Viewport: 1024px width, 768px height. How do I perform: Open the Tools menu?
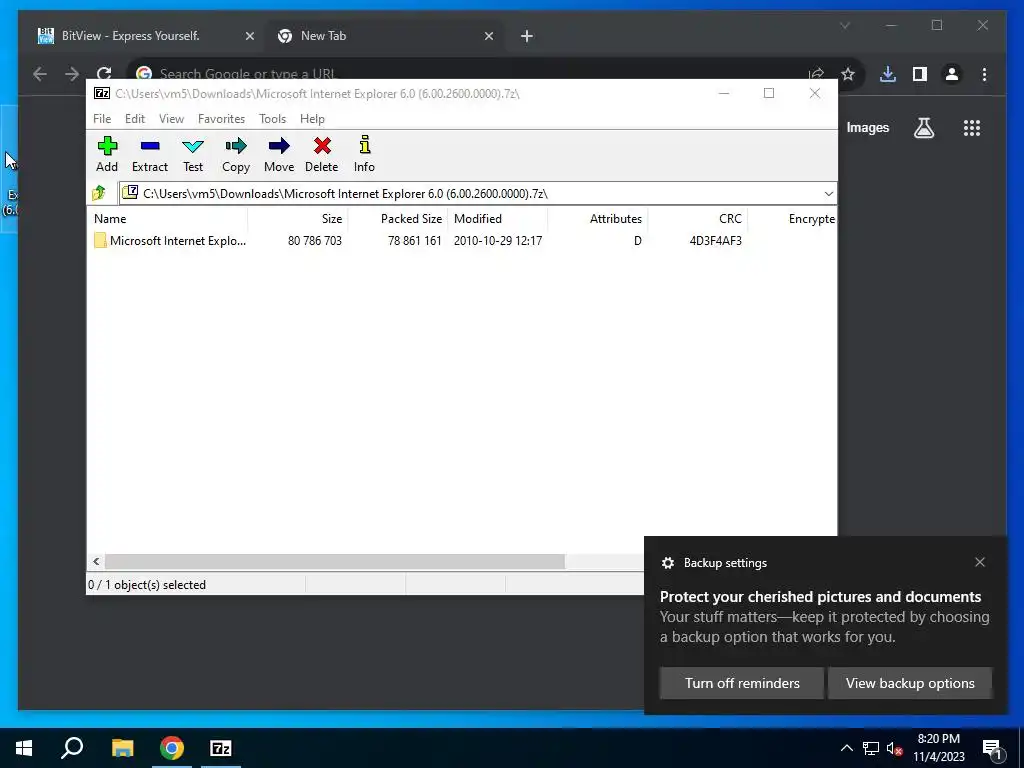click(272, 118)
